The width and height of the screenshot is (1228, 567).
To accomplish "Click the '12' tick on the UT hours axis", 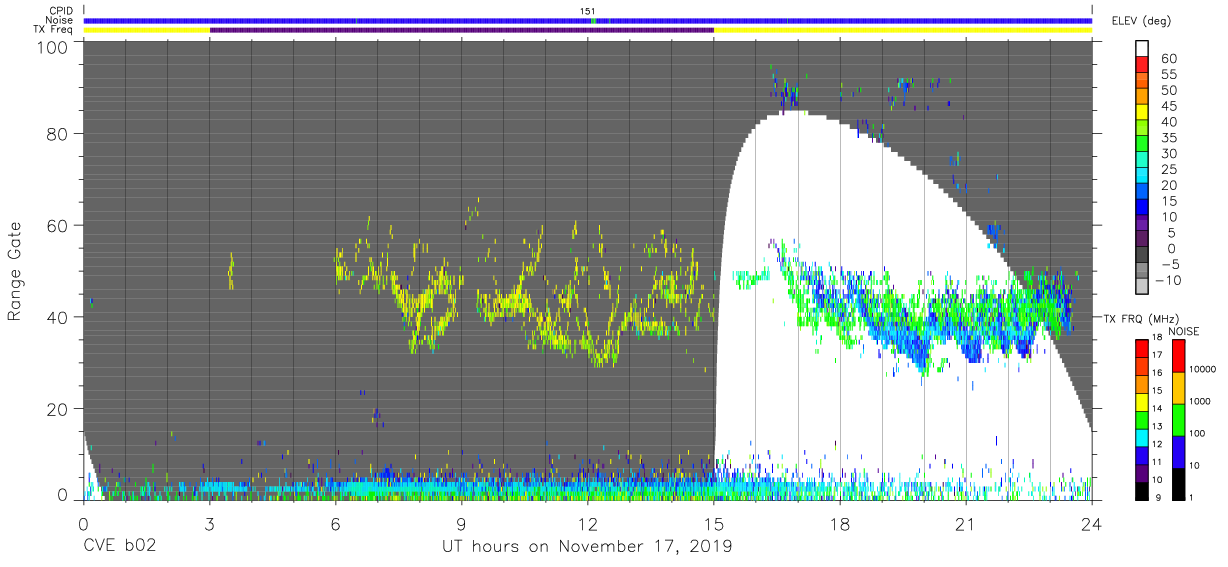I will point(588,523).
